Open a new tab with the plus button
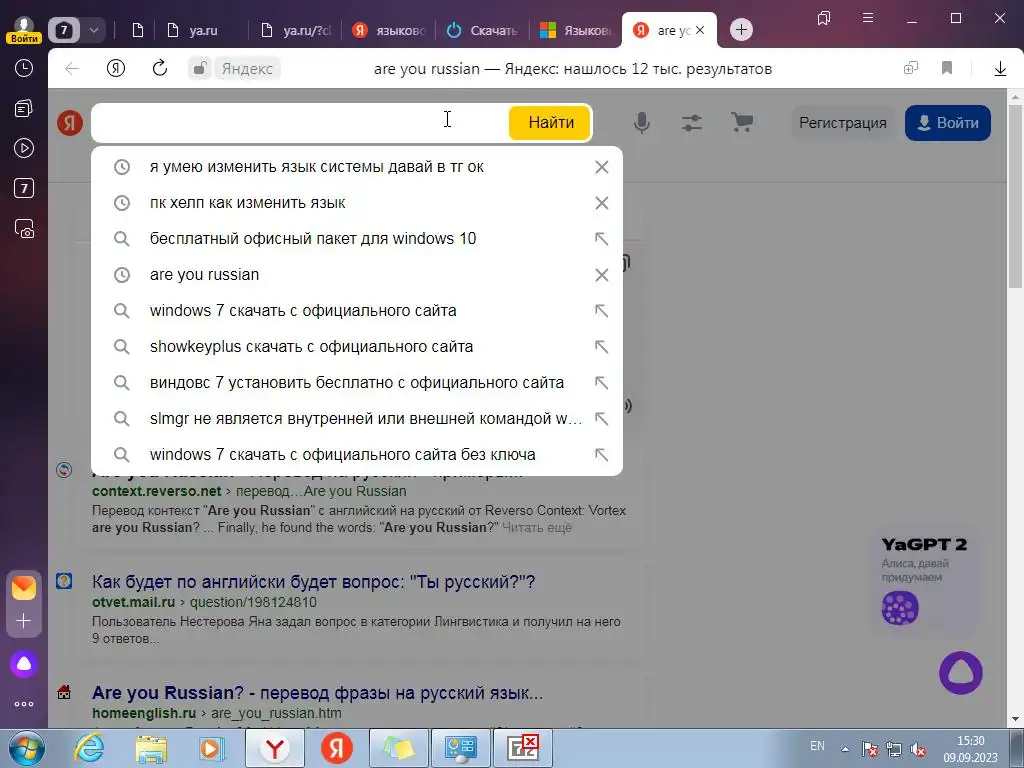1024x768 pixels. point(741,29)
